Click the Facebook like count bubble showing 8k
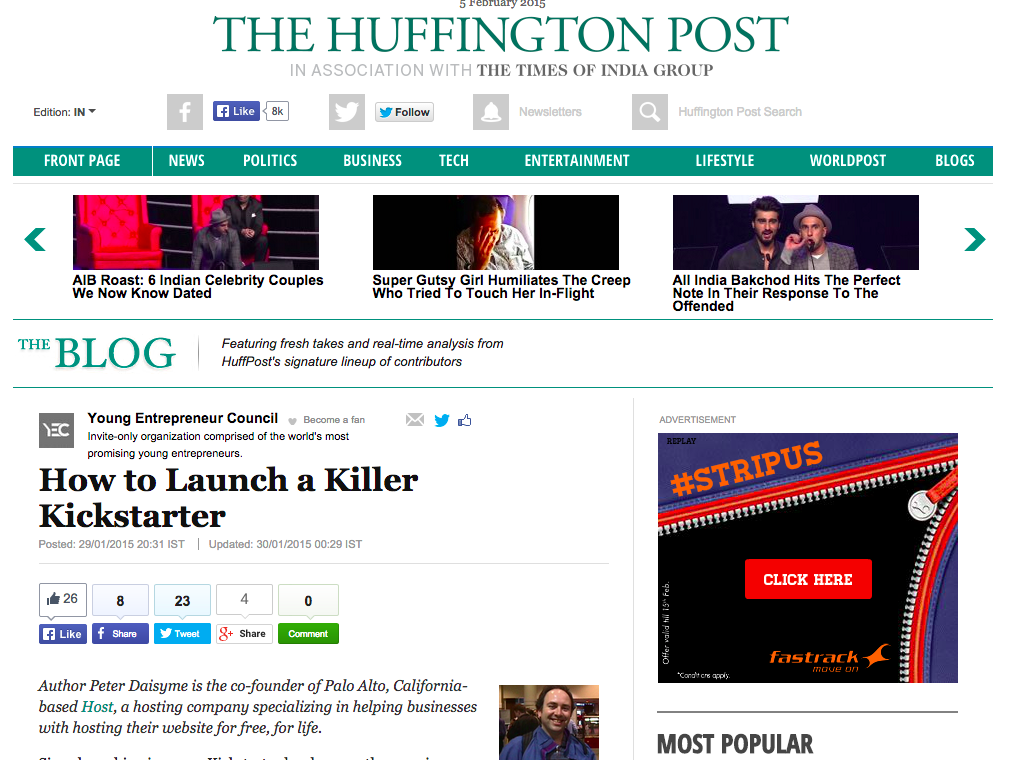The width and height of the screenshot is (1022, 760). [277, 111]
